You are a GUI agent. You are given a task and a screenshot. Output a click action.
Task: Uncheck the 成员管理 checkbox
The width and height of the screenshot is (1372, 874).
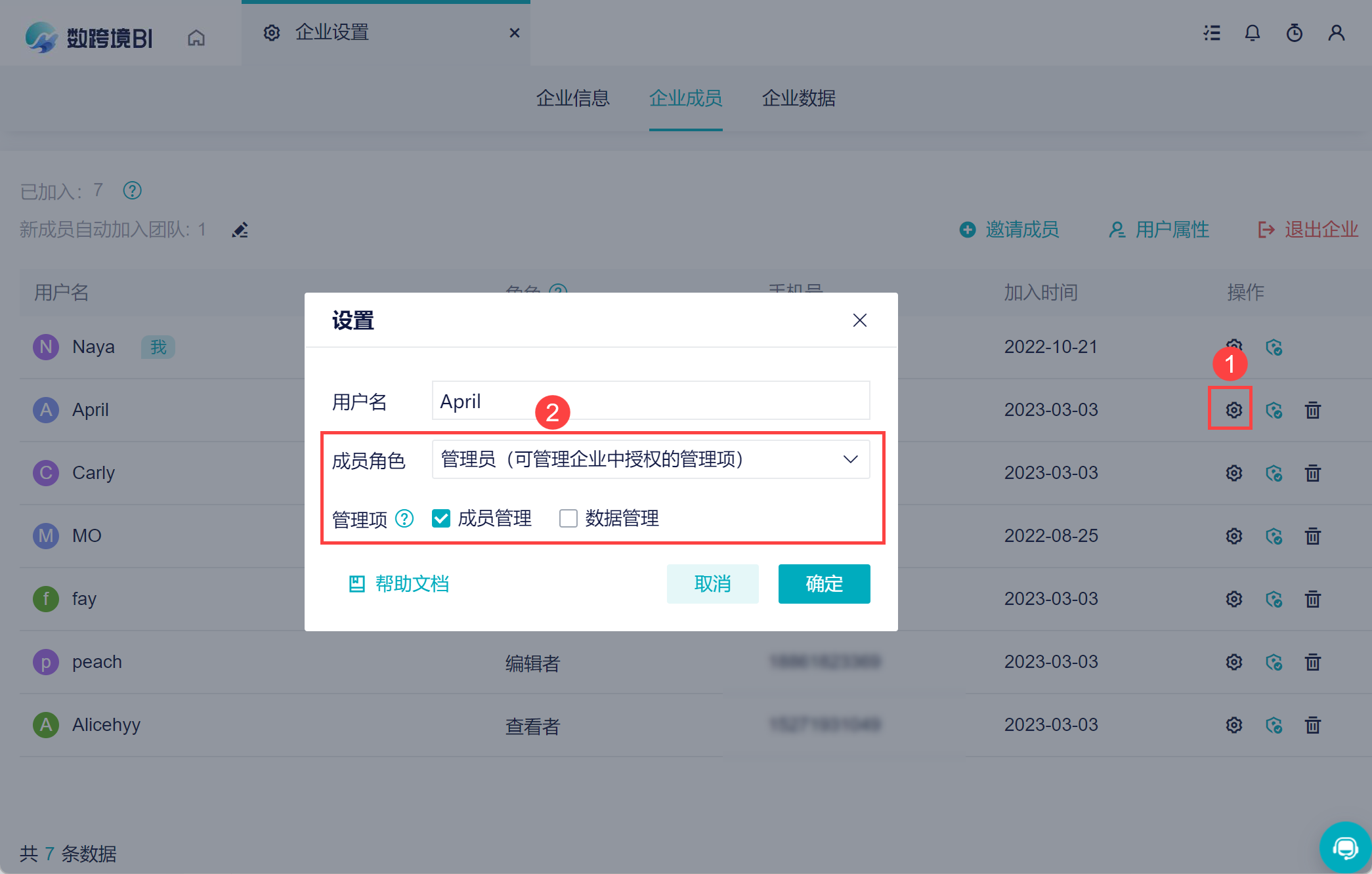pyautogui.click(x=441, y=518)
